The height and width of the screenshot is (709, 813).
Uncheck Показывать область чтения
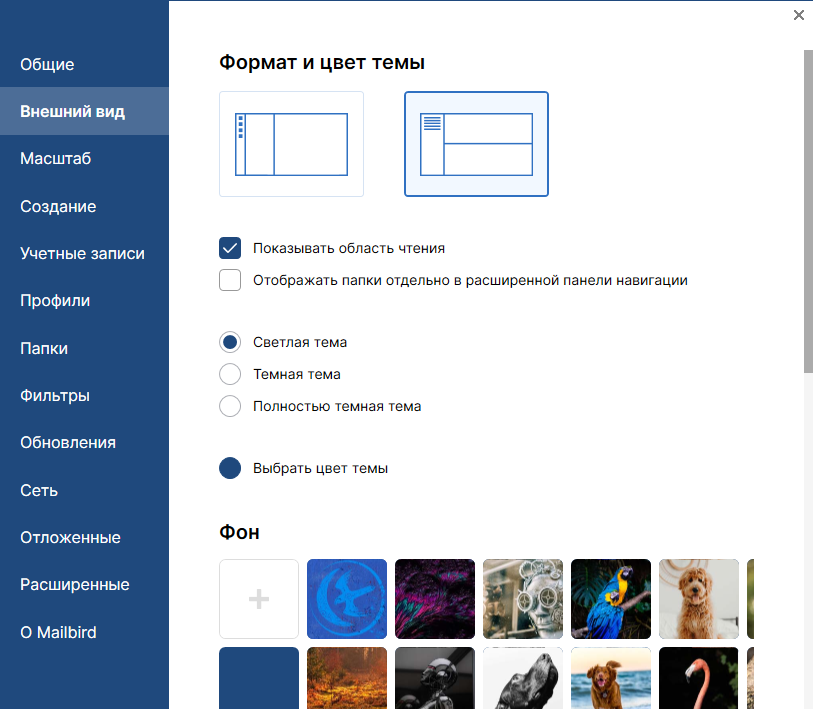pyautogui.click(x=230, y=248)
